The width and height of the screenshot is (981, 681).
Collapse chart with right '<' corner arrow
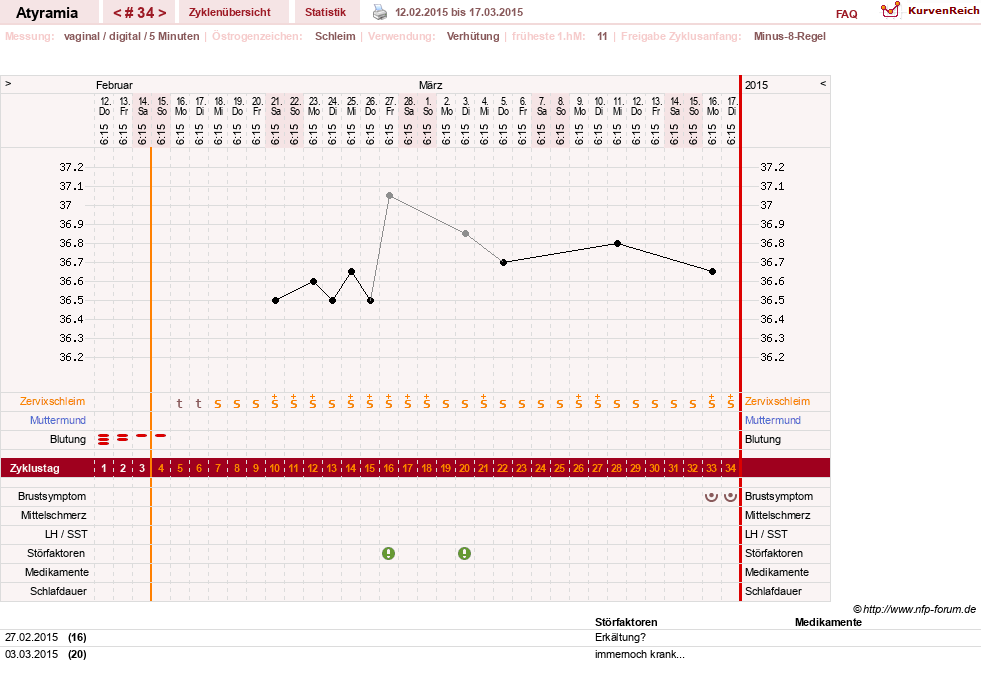pyautogui.click(x=823, y=83)
